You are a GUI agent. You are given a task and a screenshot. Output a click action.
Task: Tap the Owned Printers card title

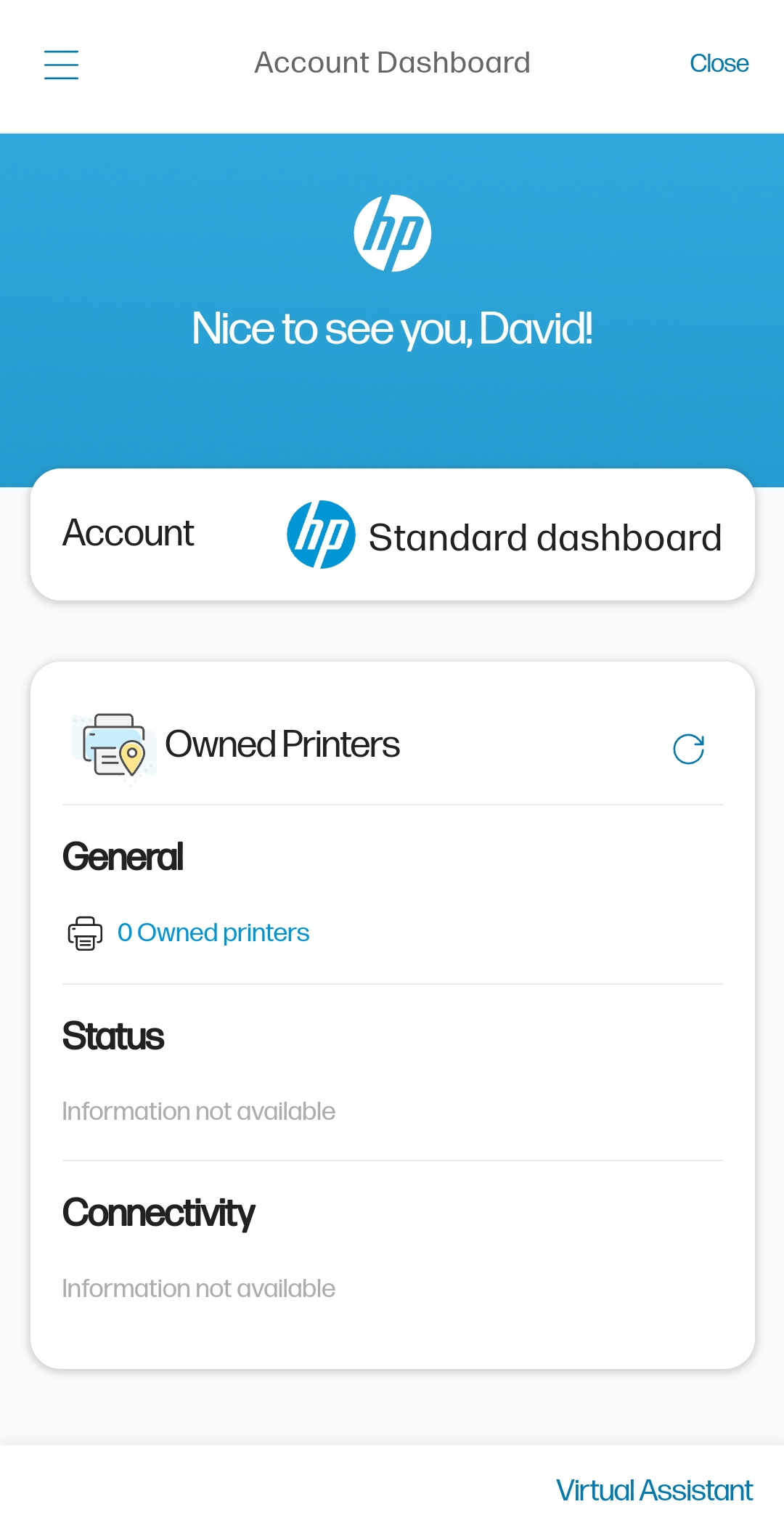click(282, 744)
